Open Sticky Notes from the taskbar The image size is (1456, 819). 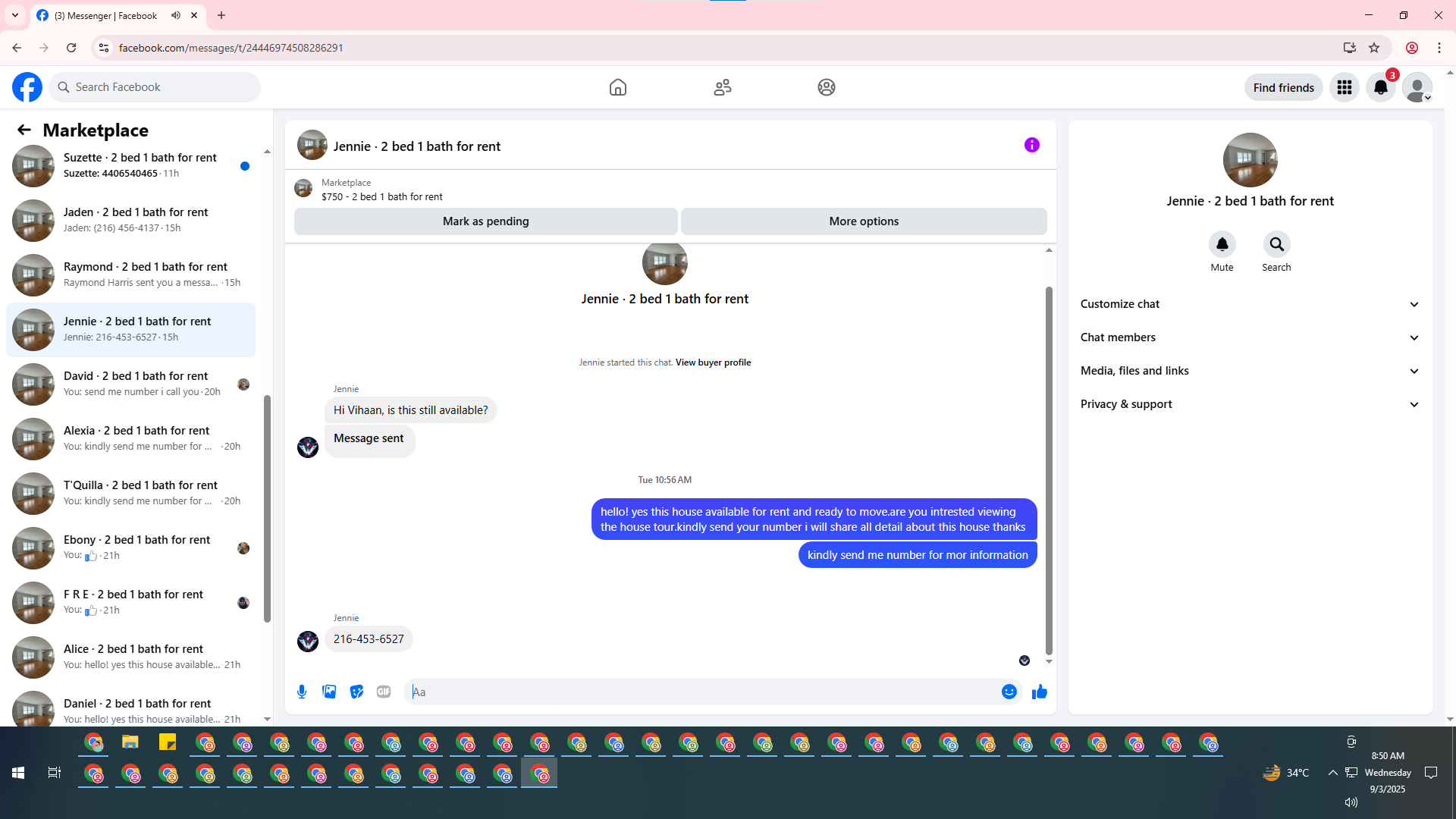point(168,742)
